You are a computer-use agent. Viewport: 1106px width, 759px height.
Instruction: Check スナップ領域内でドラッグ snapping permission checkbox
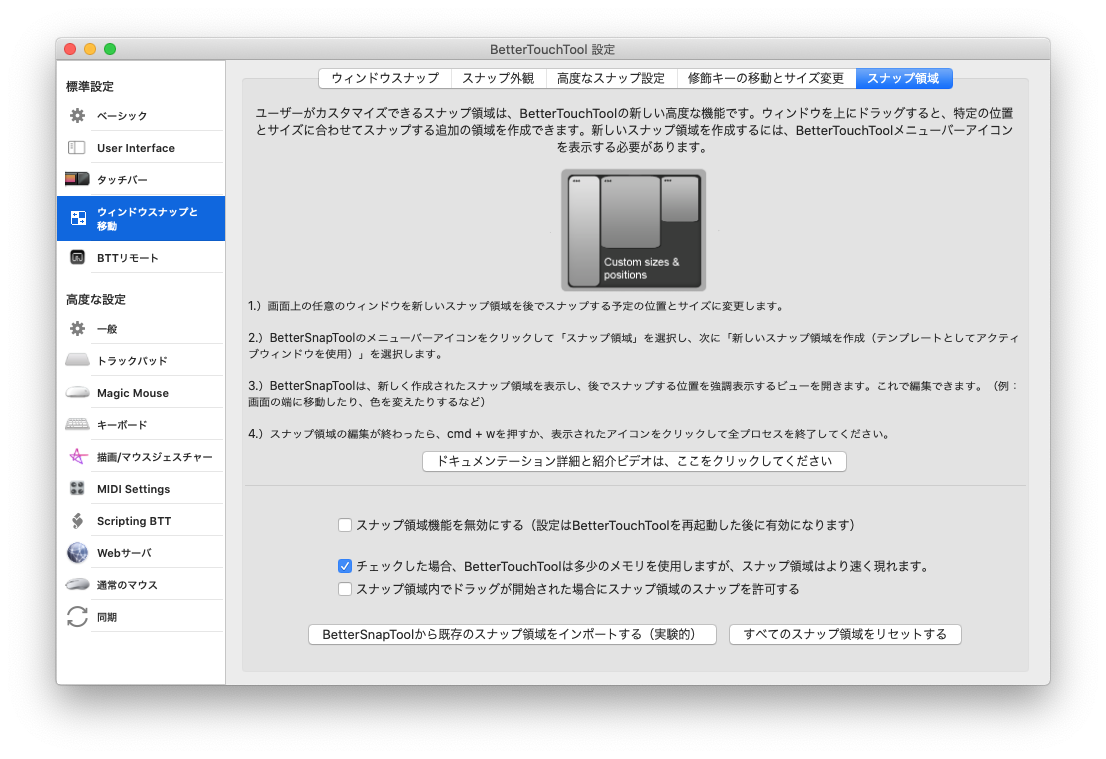345,589
